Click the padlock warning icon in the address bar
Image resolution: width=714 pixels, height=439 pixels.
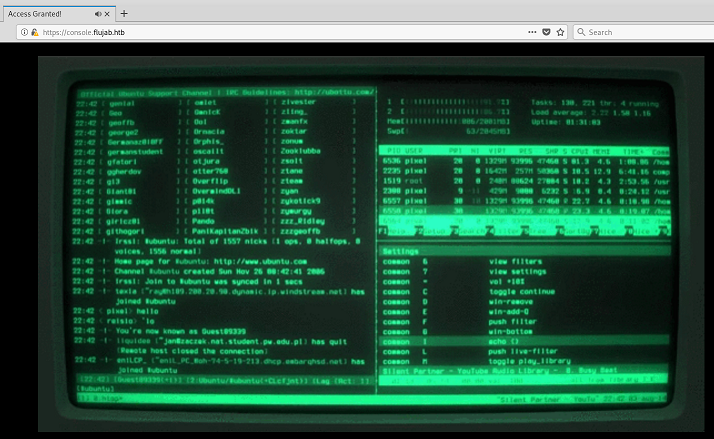[34, 32]
